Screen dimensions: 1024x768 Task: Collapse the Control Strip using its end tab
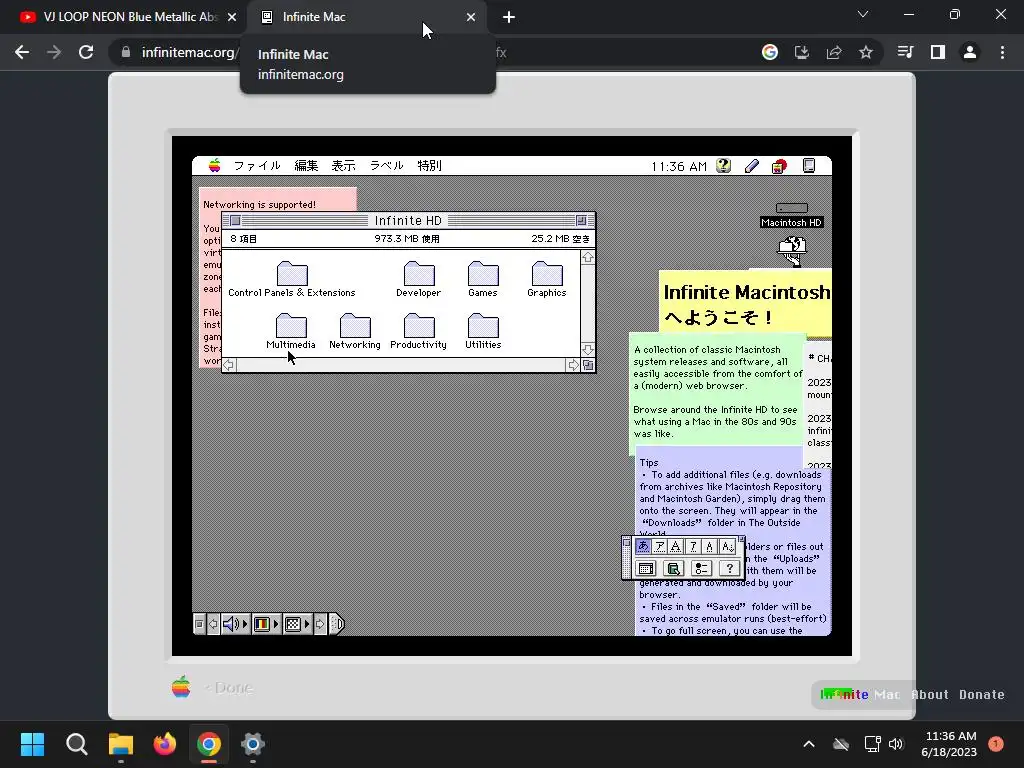[336, 624]
